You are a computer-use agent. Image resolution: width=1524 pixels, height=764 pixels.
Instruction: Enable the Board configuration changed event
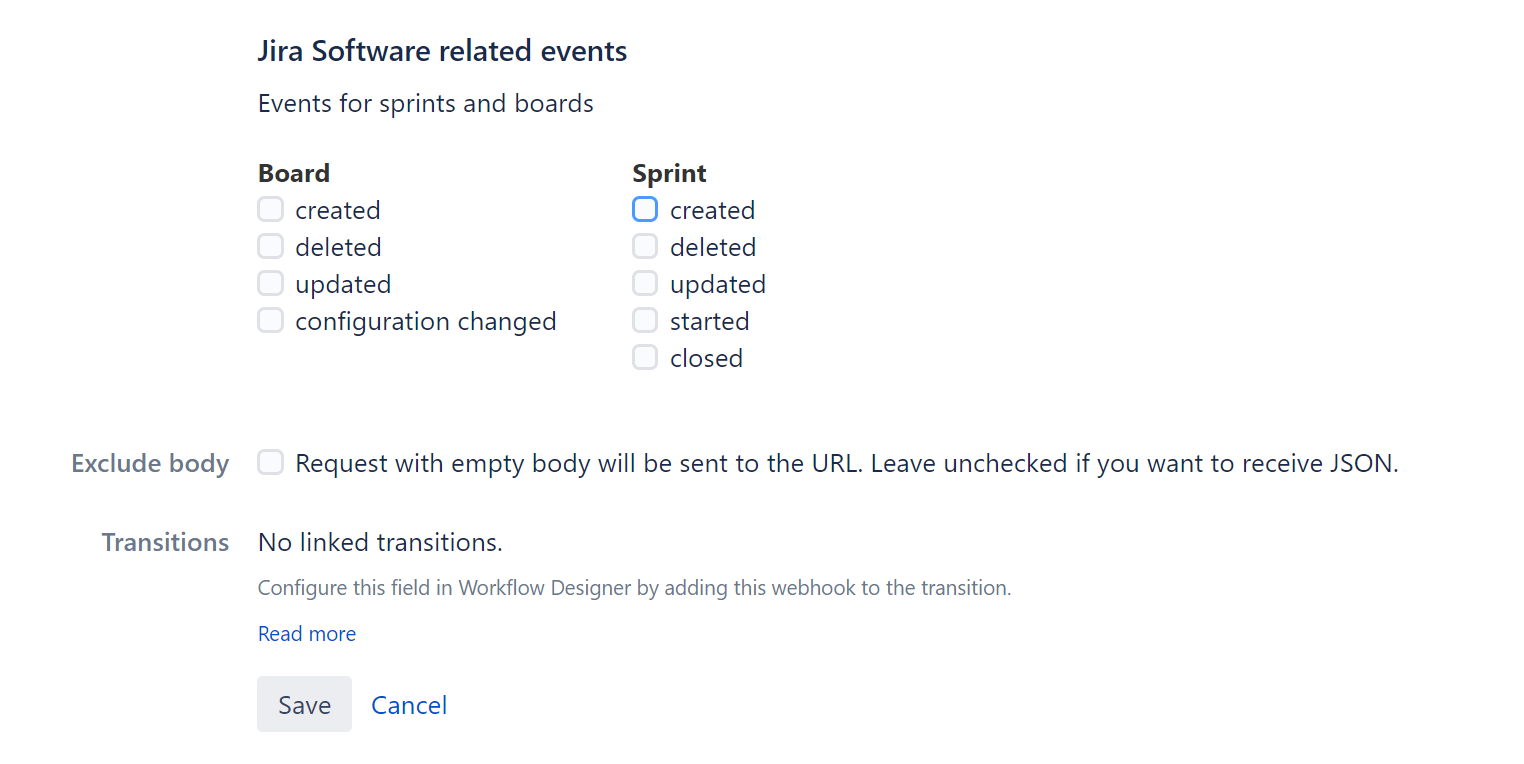pos(270,320)
